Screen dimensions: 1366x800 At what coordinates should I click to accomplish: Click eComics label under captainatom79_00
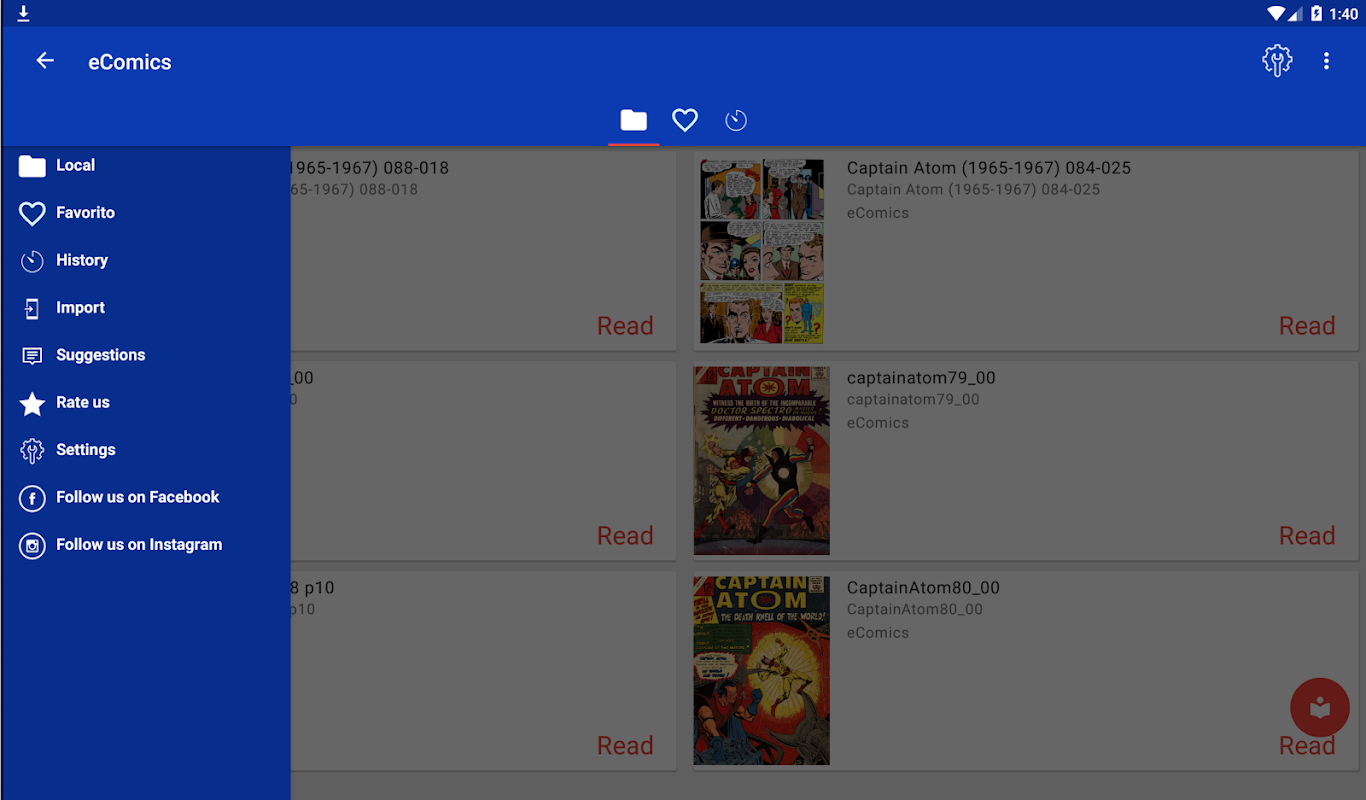tap(878, 423)
